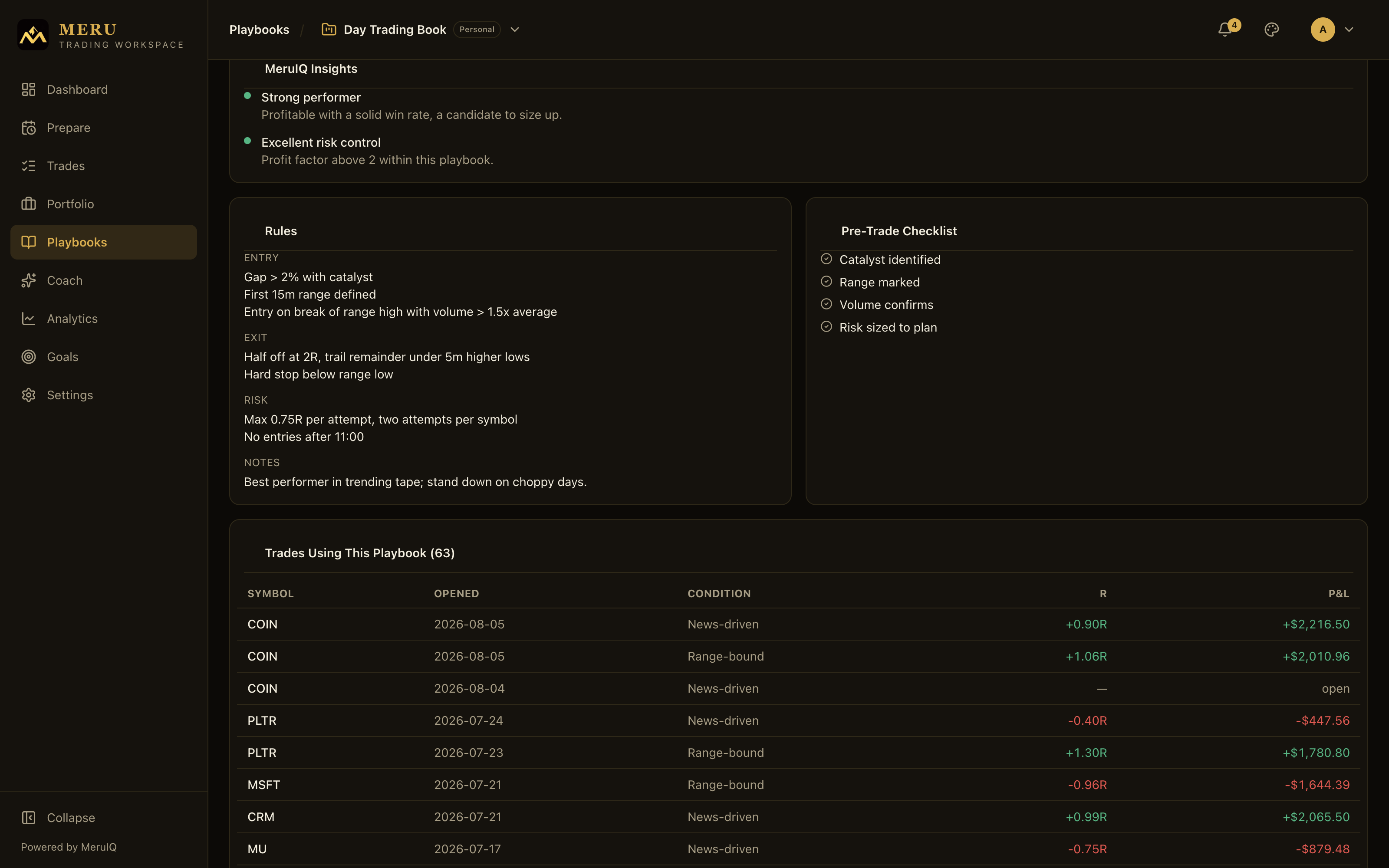Toggle the Range marked check
The image size is (1389, 868).
[x=826, y=281]
